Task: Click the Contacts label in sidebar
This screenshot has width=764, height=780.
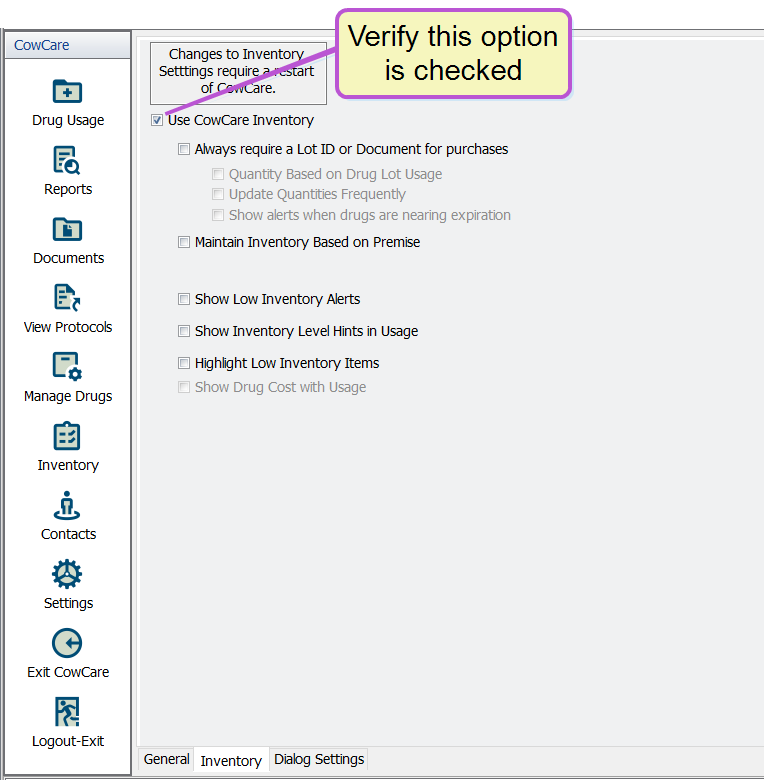Action: pyautogui.click(x=69, y=534)
